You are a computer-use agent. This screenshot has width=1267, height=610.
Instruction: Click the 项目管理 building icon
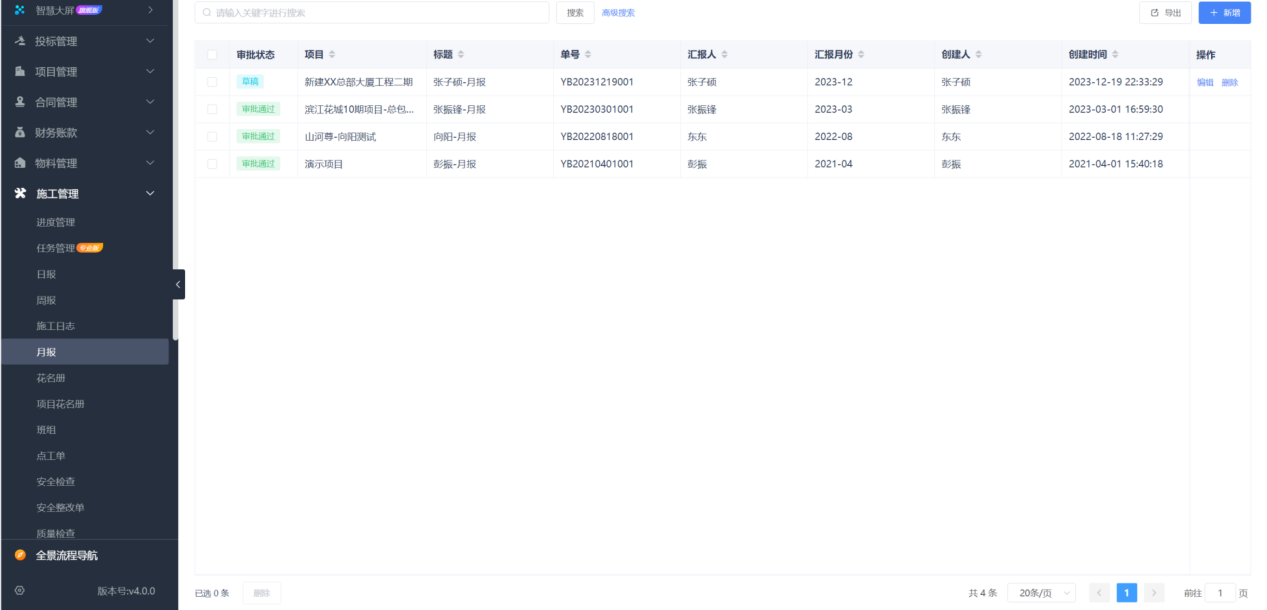pyautogui.click(x=20, y=72)
